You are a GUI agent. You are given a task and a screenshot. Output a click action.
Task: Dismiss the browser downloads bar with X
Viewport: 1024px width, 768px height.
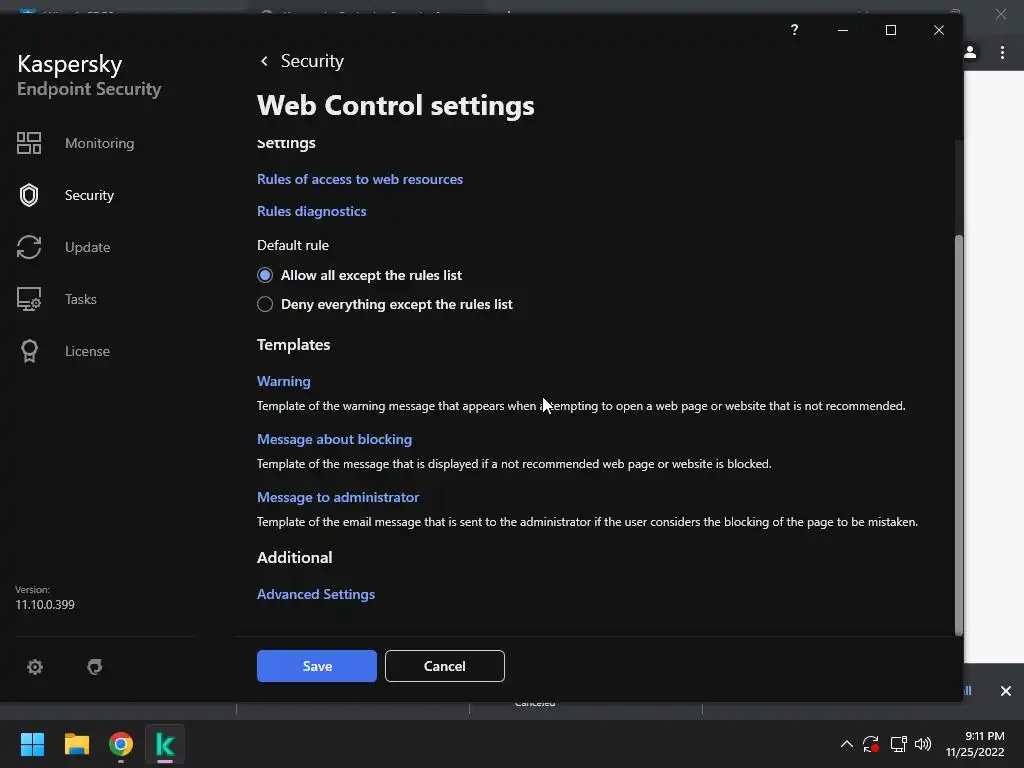tap(1006, 691)
